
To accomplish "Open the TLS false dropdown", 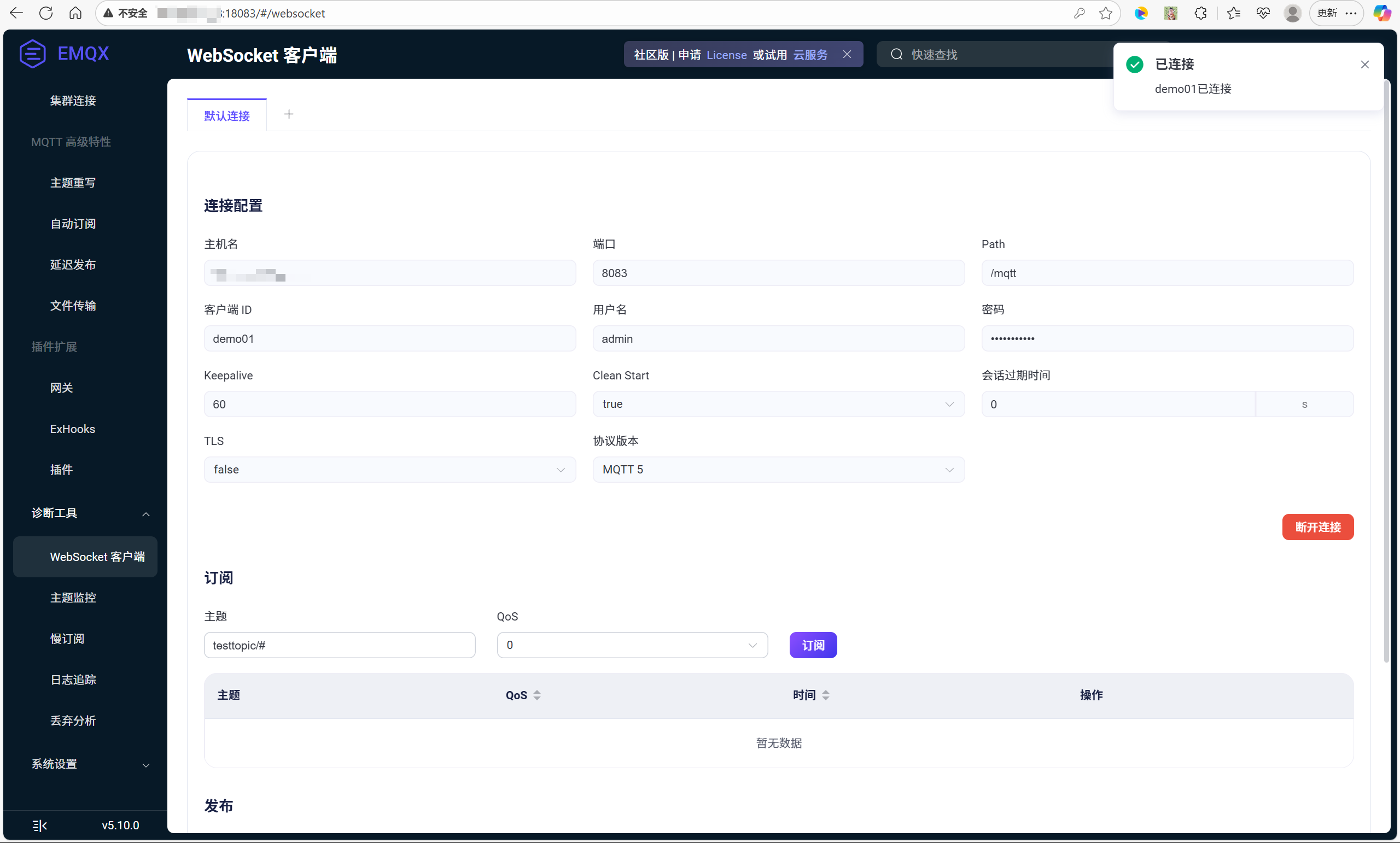I will point(389,470).
